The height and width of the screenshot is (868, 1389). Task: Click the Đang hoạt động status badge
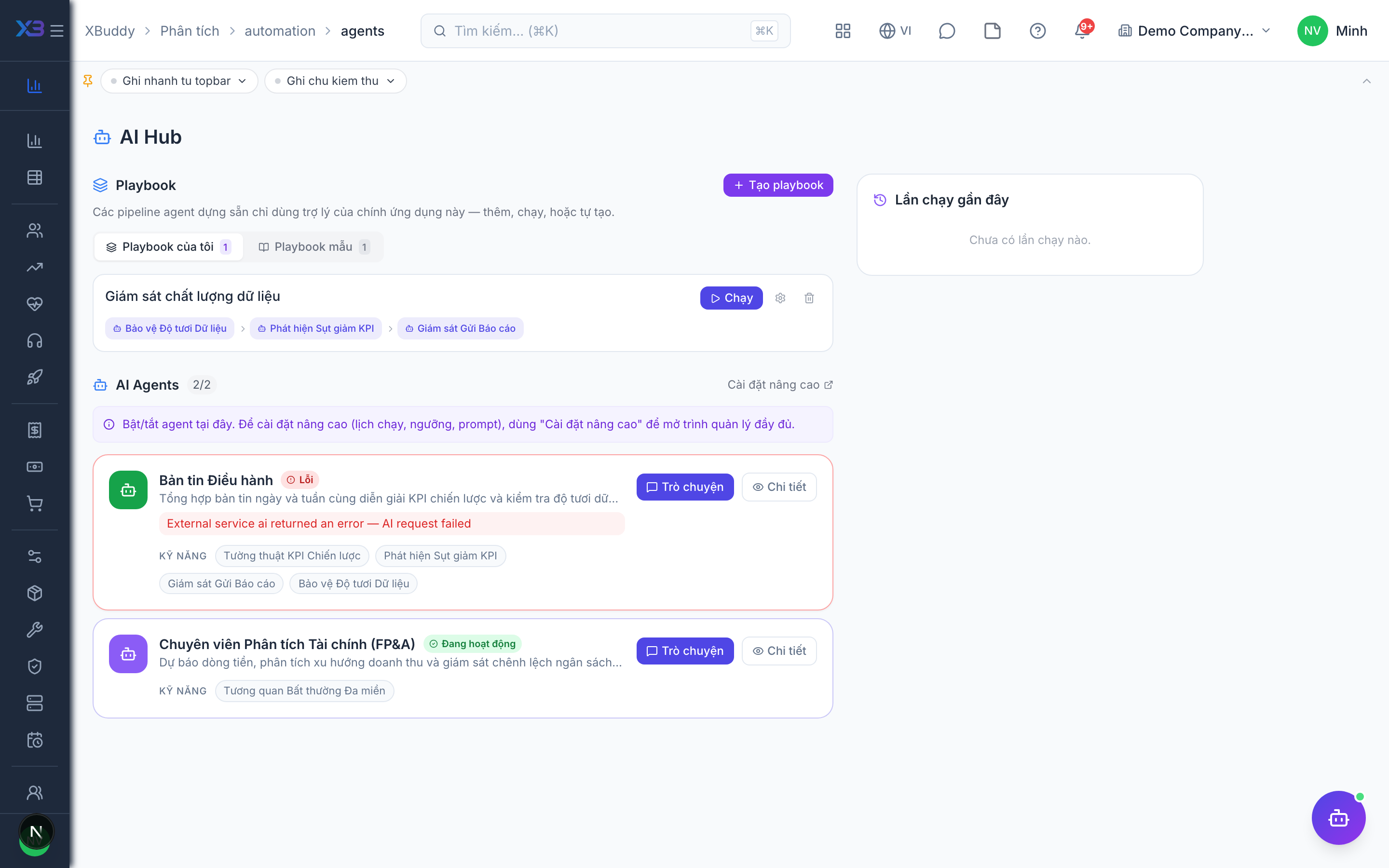pos(472,644)
